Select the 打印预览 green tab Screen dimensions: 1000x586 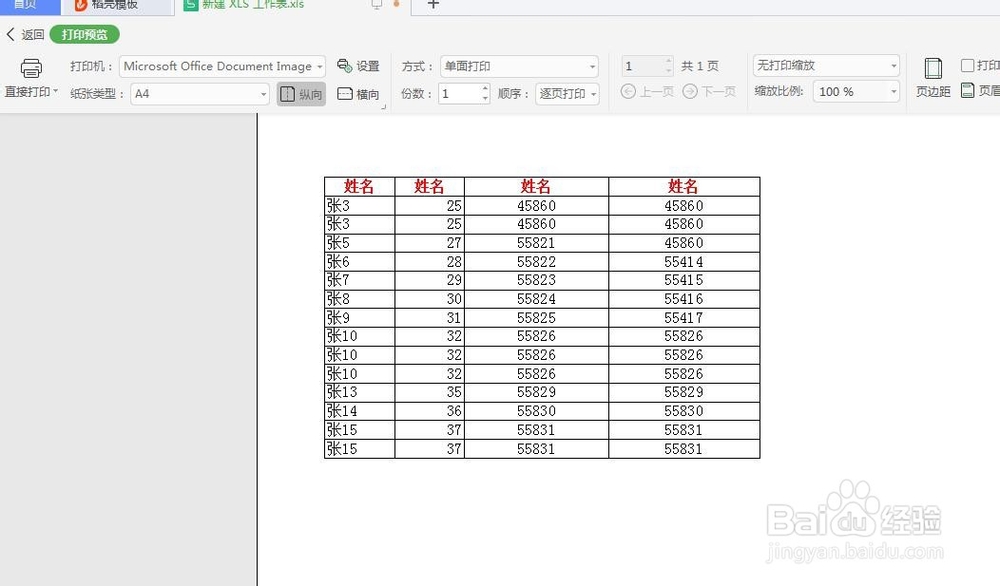click(x=84, y=34)
